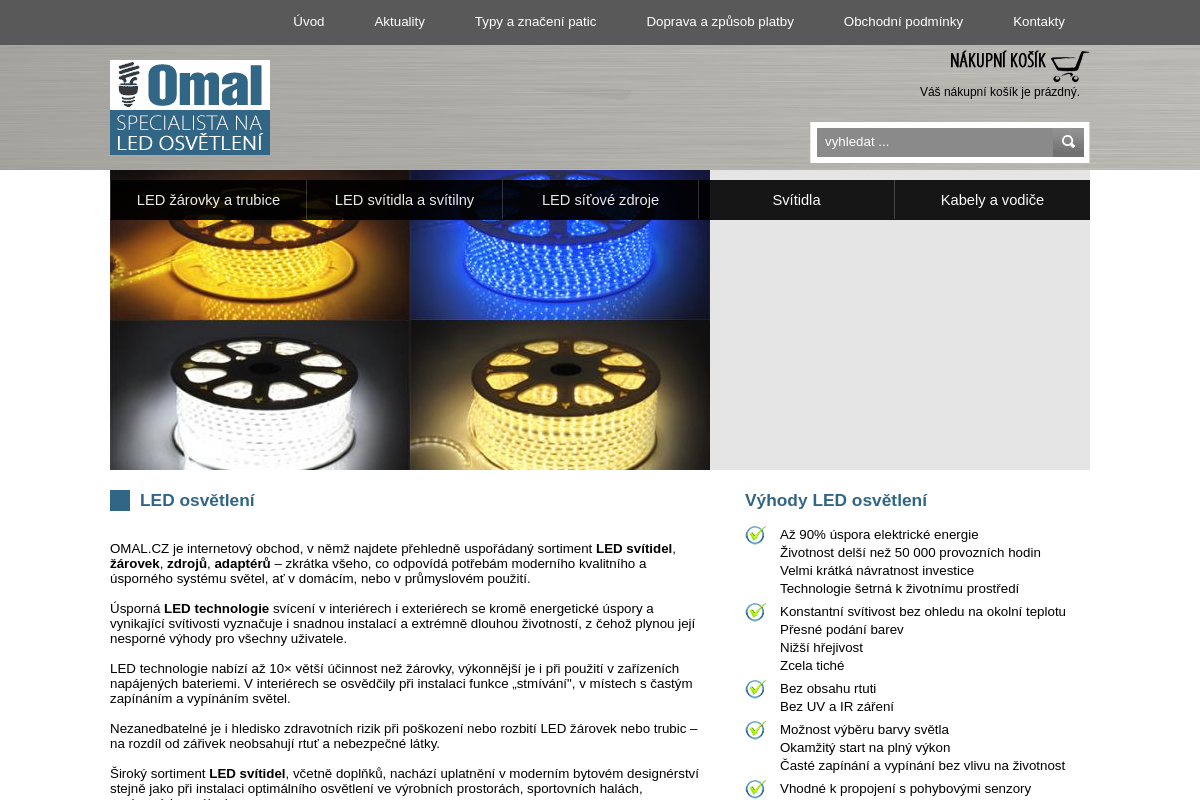This screenshot has width=1200, height=800.
Task: Click the third green checkmark icon
Action: (x=755, y=690)
